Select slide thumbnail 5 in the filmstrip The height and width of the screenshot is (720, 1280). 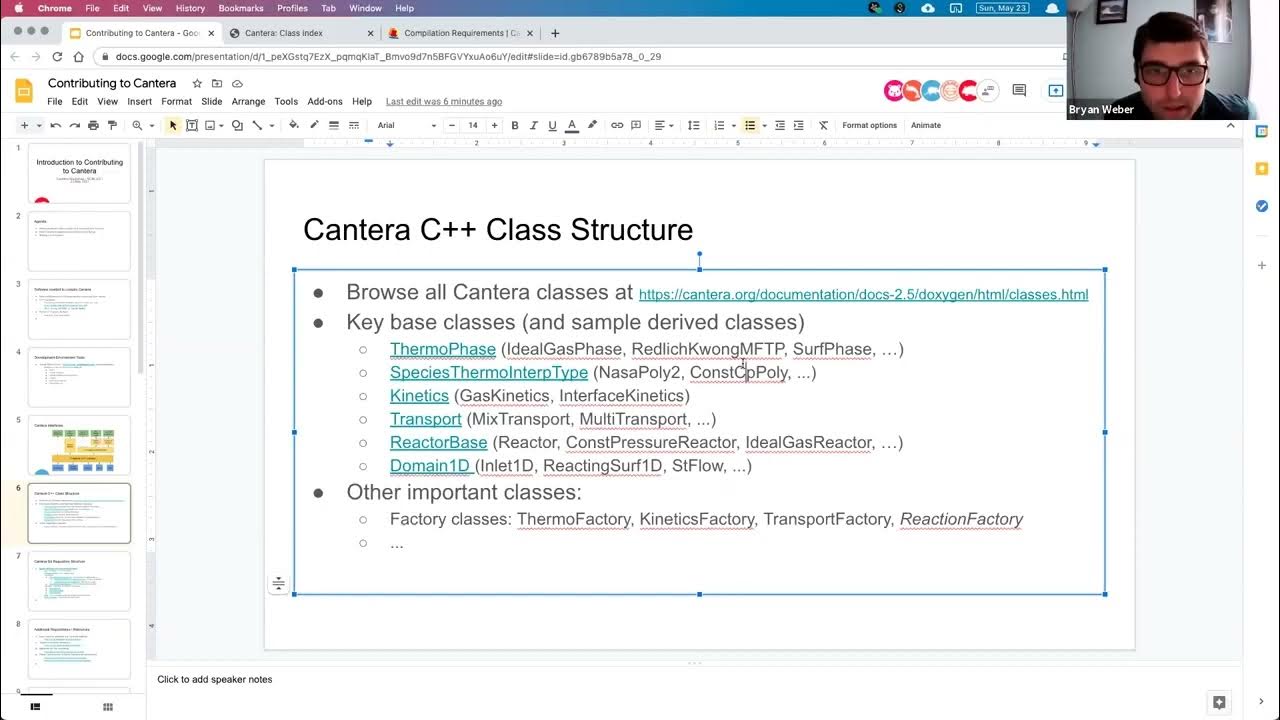point(79,445)
